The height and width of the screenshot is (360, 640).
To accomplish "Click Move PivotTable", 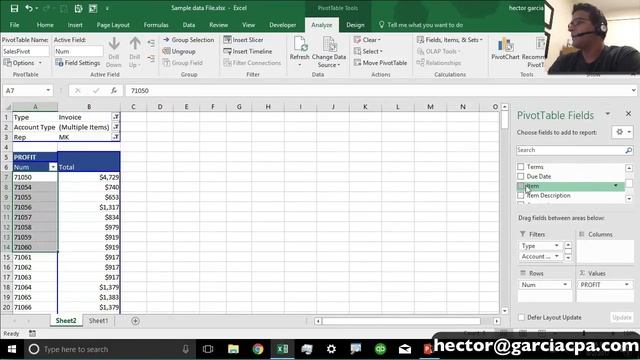I will (x=380, y=63).
